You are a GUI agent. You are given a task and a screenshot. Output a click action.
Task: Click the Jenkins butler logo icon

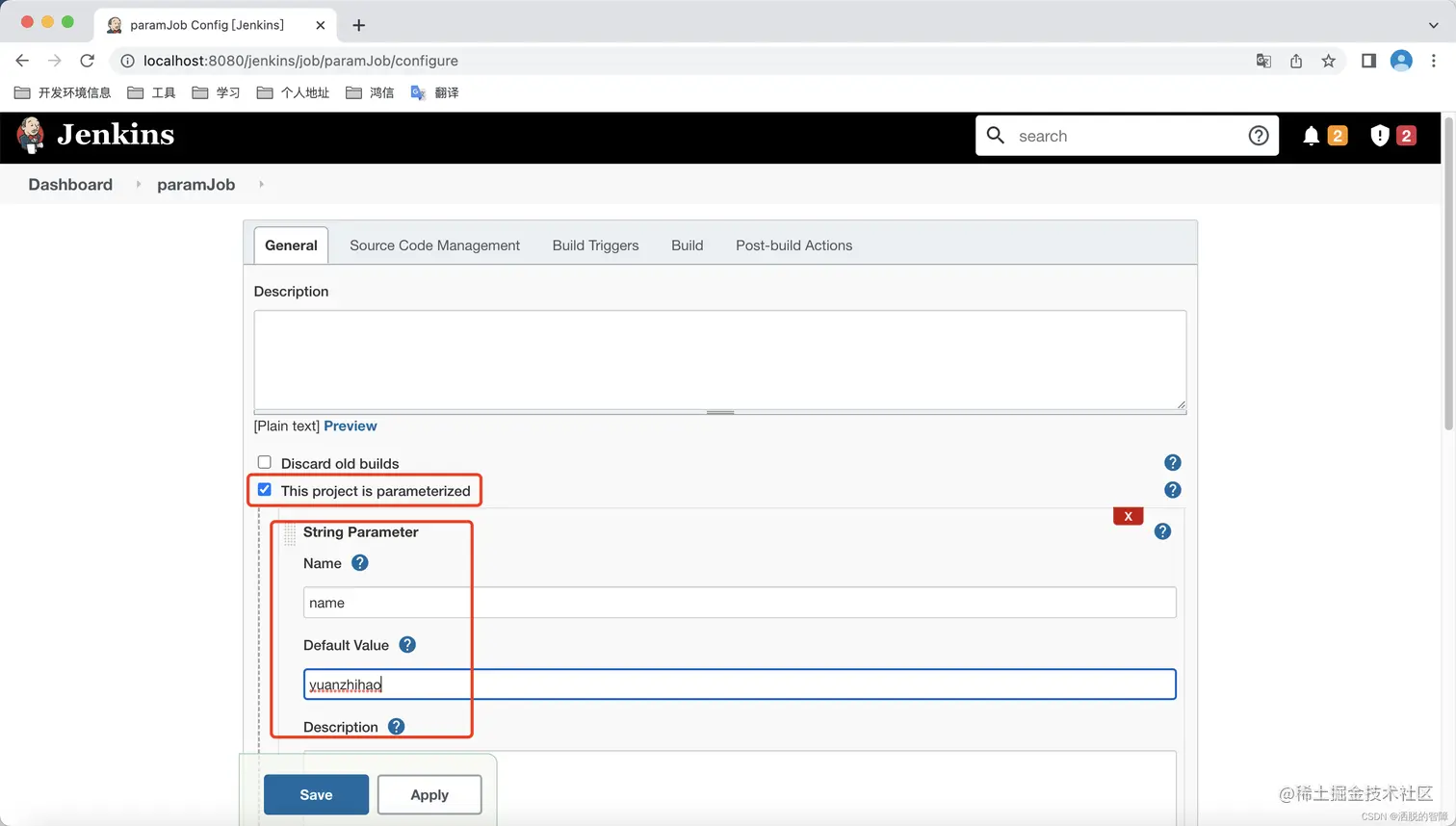click(31, 136)
